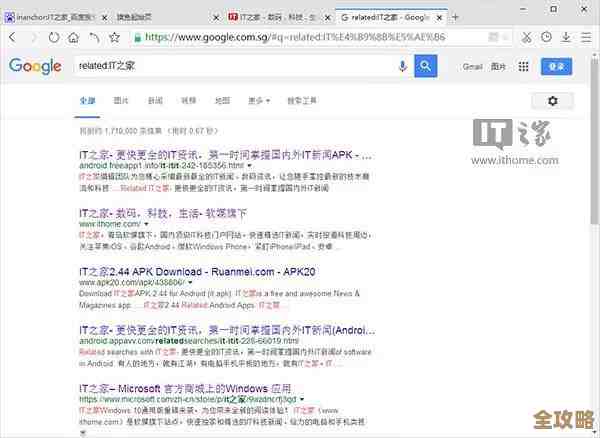Viewport: 600px width, 438px height.
Task: Go back with the browser back arrow
Action: (x=13, y=37)
